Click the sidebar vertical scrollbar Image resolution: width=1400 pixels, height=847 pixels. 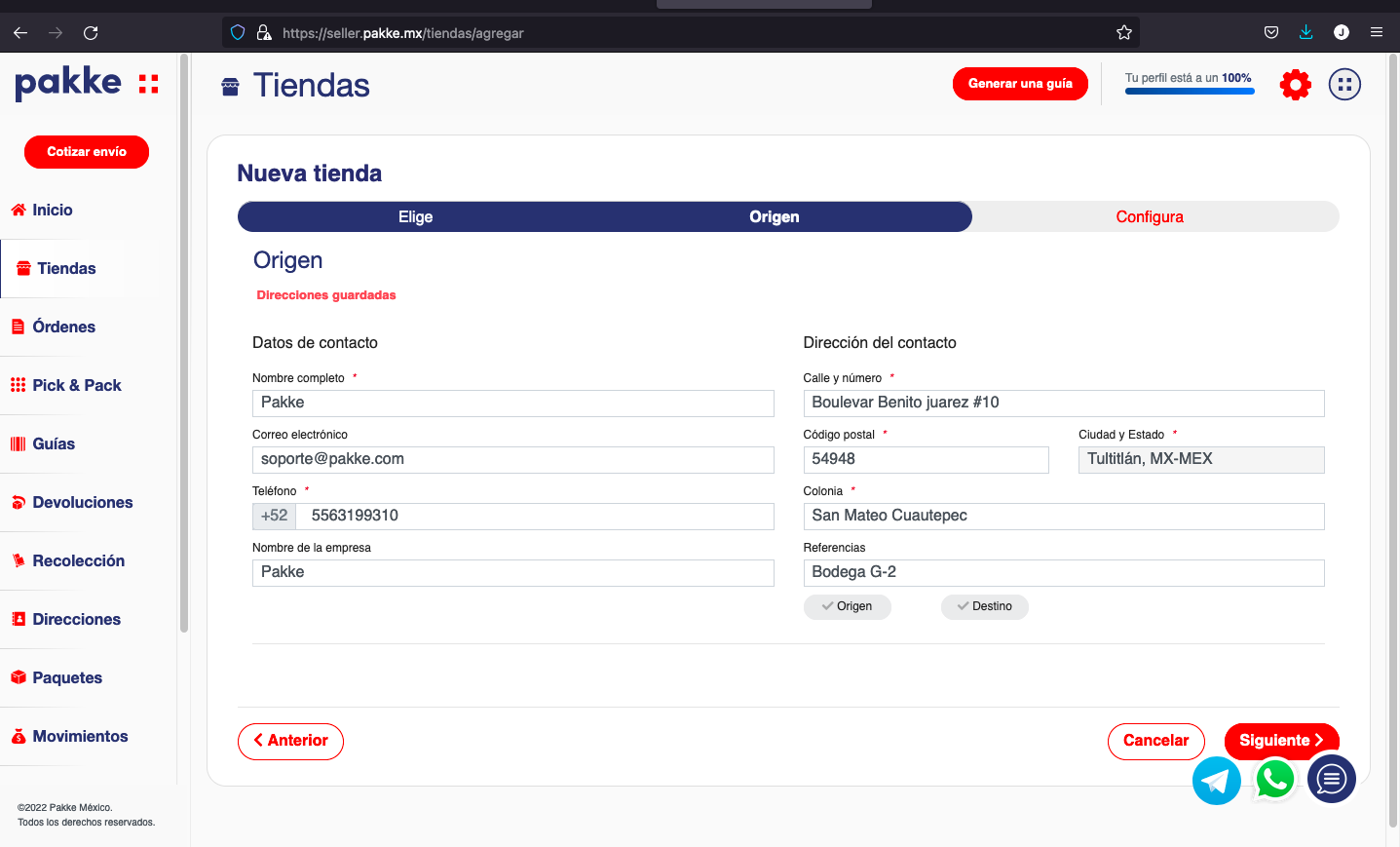[x=183, y=341]
